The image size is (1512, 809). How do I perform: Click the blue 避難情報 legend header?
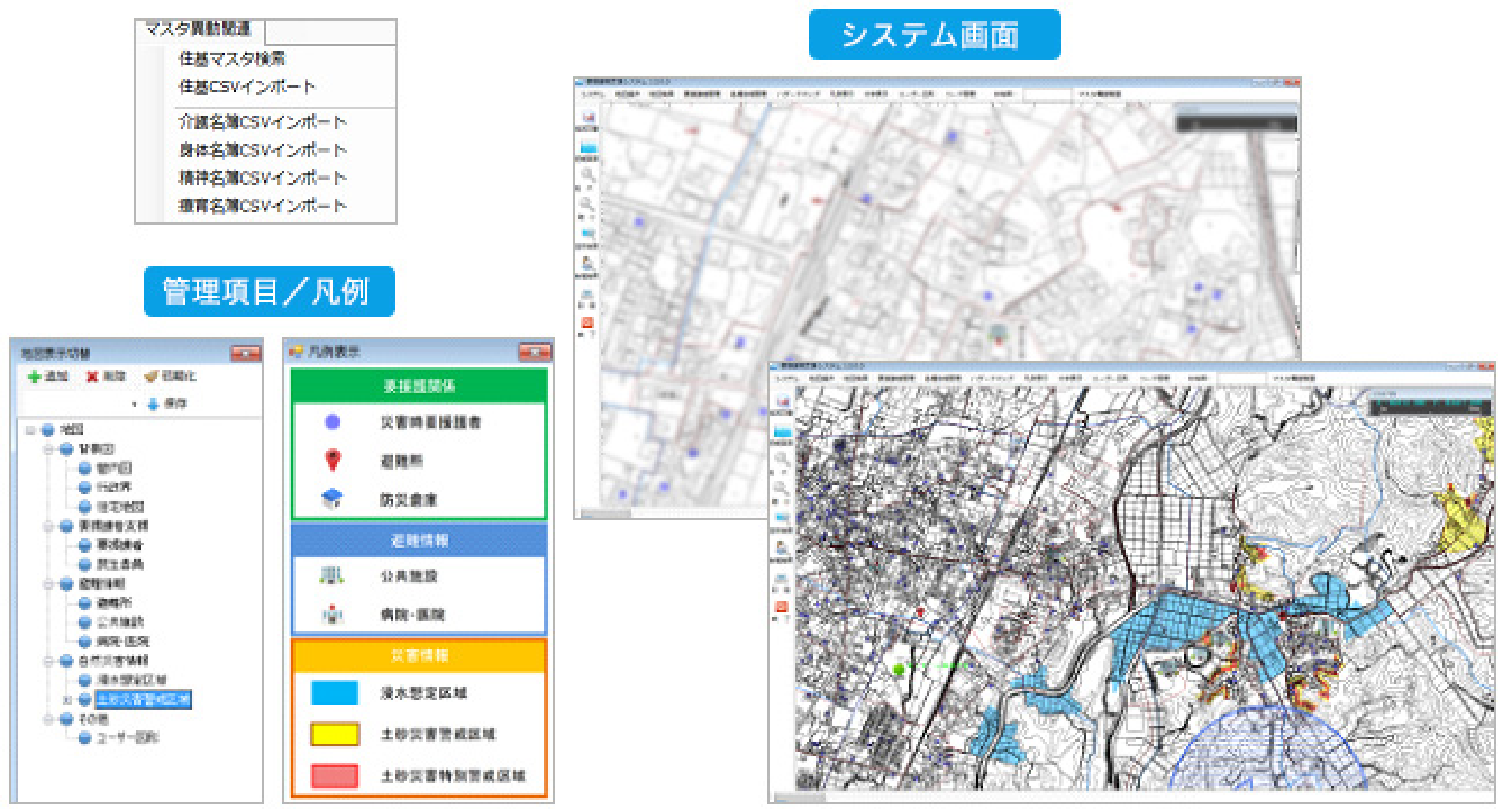tap(419, 541)
